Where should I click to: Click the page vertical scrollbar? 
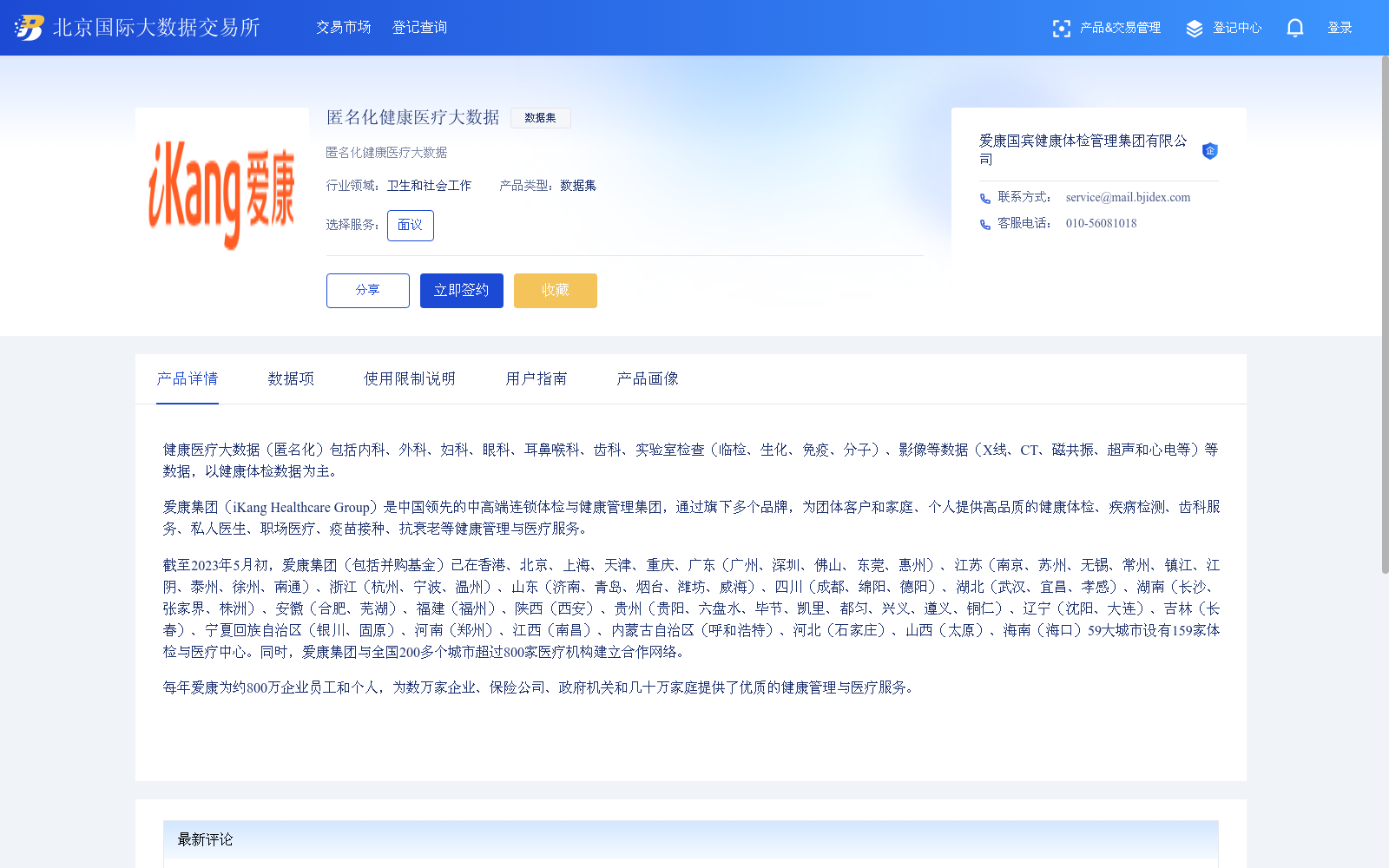[x=1385, y=314]
